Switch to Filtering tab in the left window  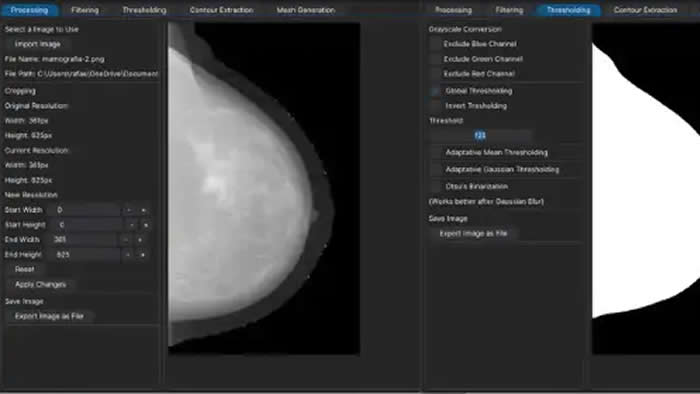coord(85,10)
